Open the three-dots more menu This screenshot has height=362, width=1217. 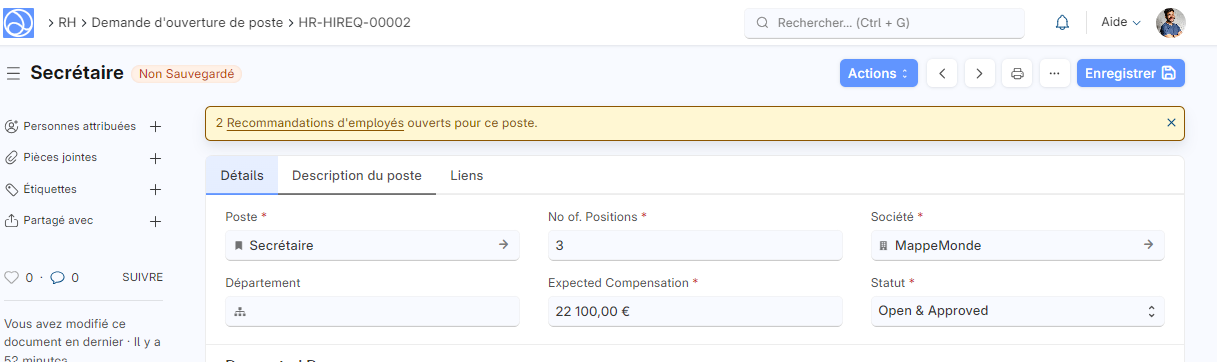[x=1054, y=73]
